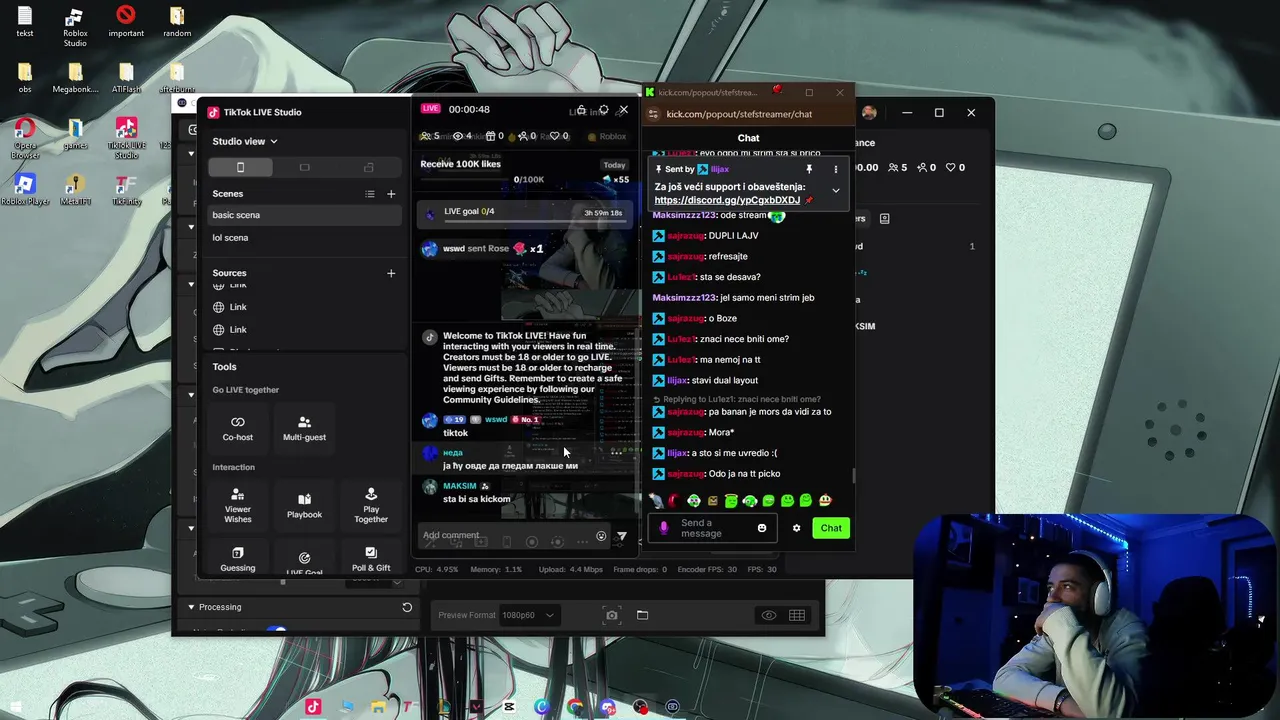The height and width of the screenshot is (720, 1280).
Task: Take a preview screenshot with camera icon
Action: (612, 615)
